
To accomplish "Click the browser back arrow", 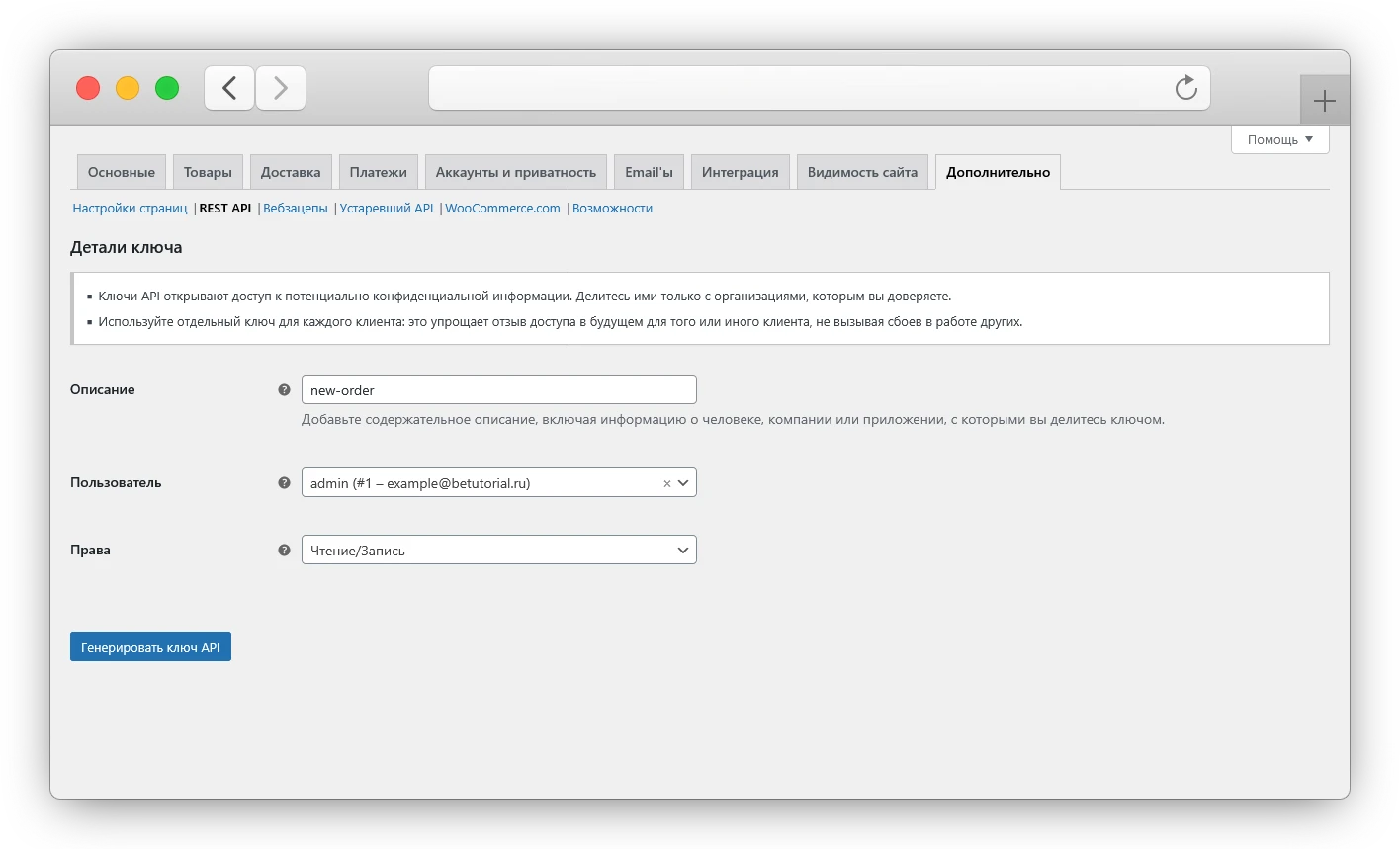I will tap(228, 88).
